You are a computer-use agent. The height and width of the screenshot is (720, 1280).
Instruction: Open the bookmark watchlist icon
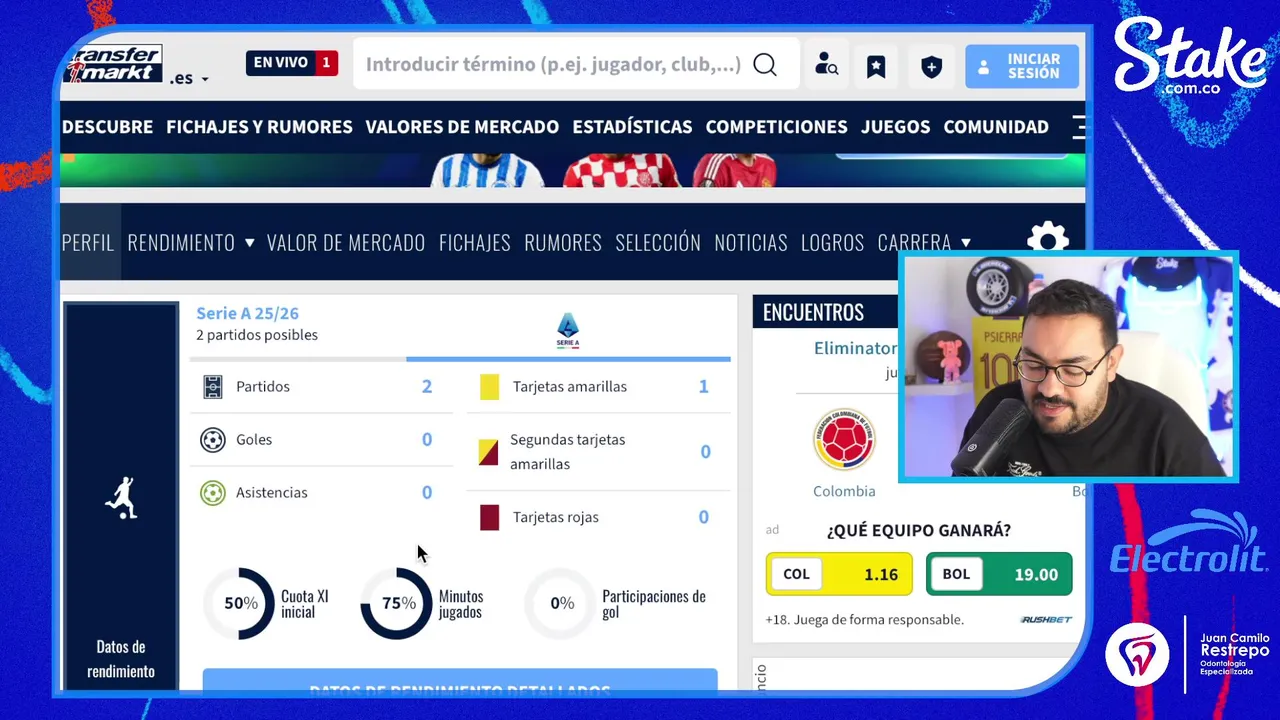coord(876,66)
